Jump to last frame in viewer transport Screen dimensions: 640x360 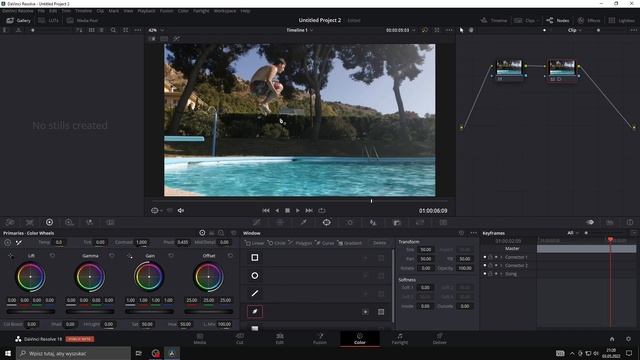coord(309,211)
